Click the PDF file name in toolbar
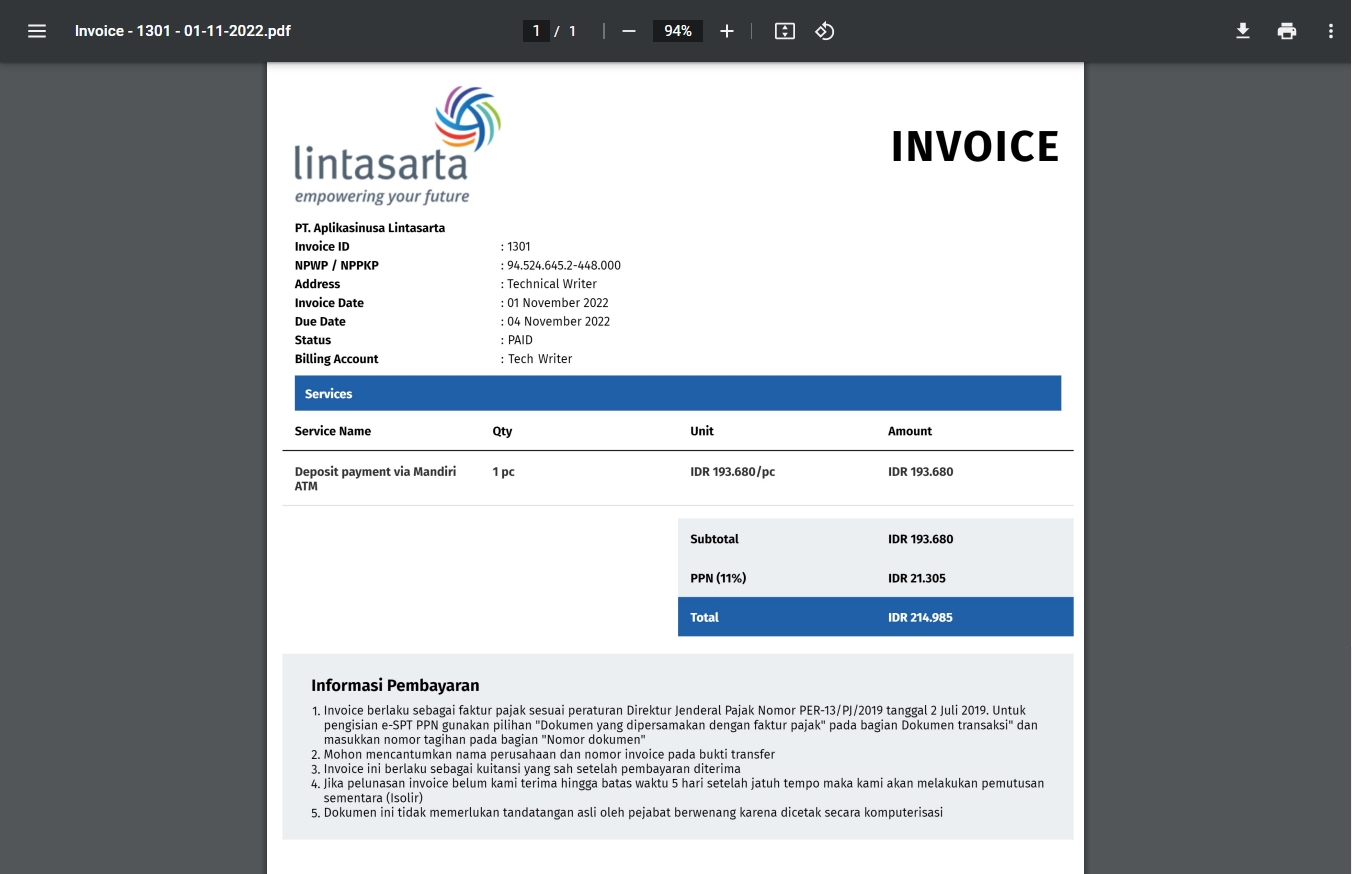This screenshot has height=874, width=1352. pos(182,31)
